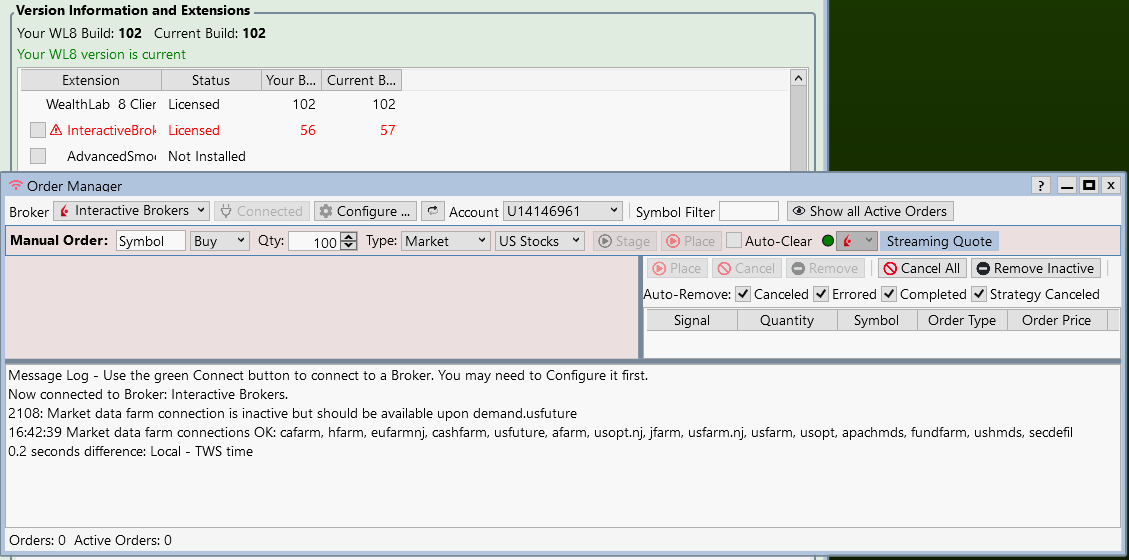This screenshot has height=560, width=1129.
Task: Select the AdvancedSmoothers extension checkbox
Action: click(x=38, y=156)
